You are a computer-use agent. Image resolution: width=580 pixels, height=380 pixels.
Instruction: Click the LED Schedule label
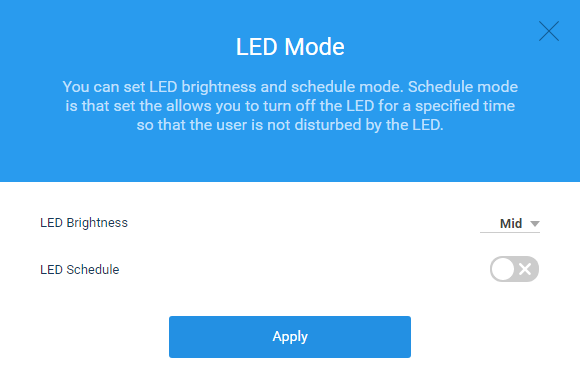click(x=80, y=270)
